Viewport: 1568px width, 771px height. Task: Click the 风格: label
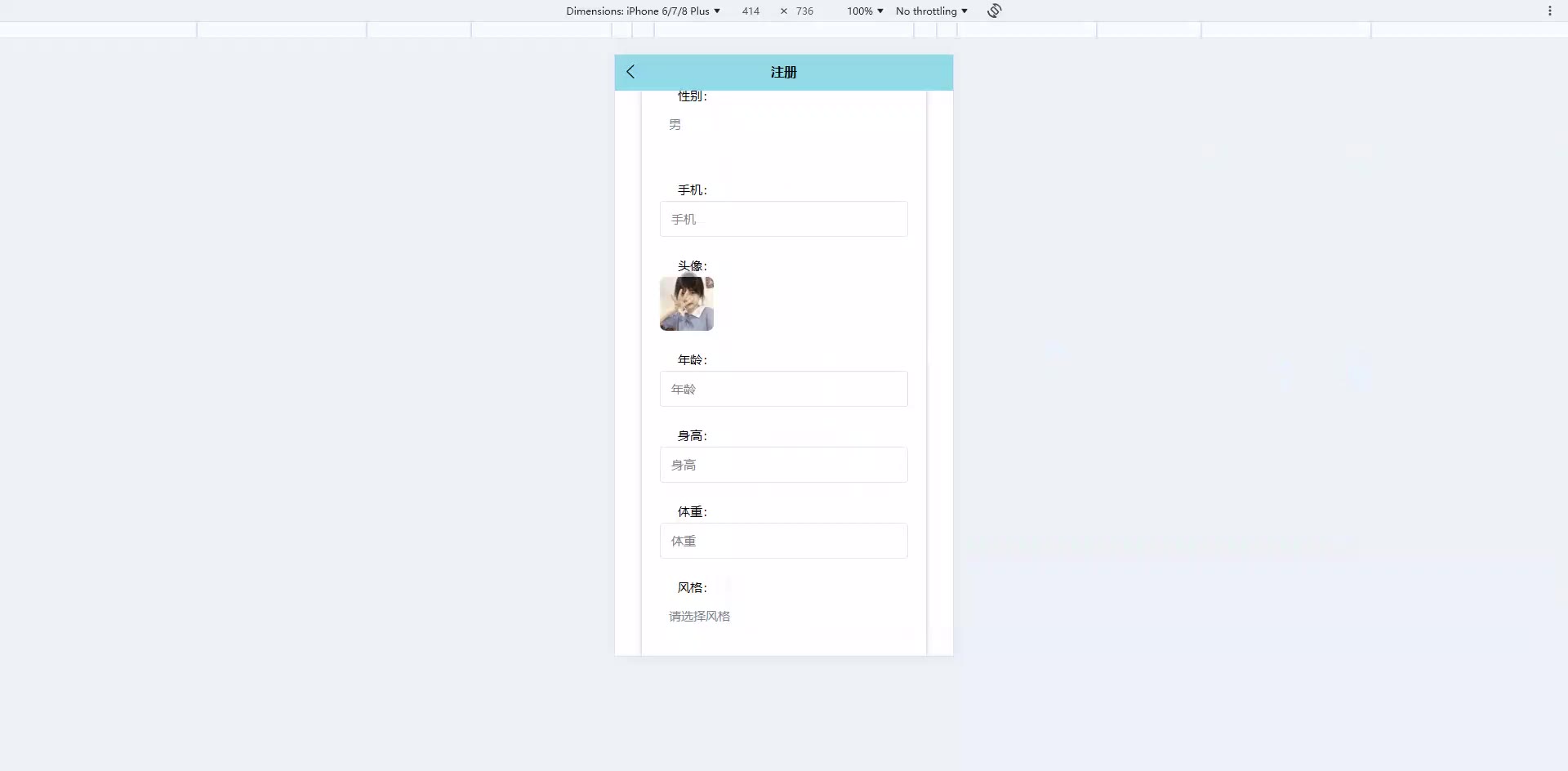(692, 588)
